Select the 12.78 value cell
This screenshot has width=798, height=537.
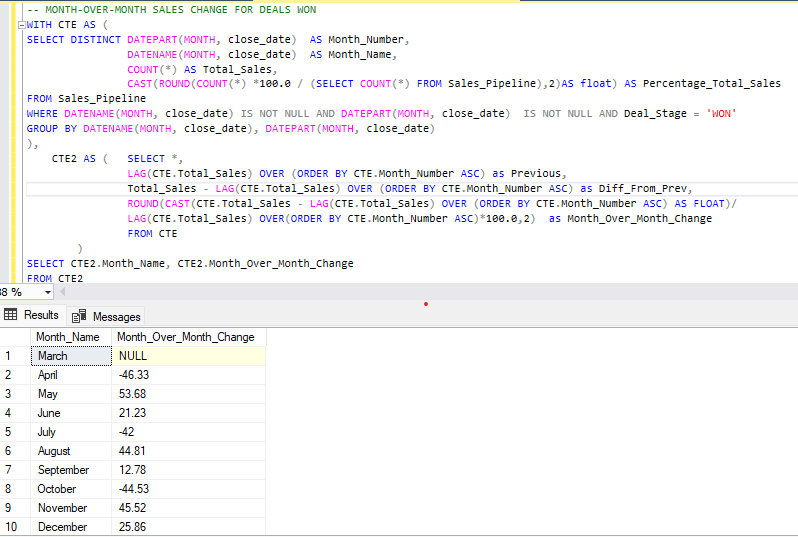click(188, 470)
